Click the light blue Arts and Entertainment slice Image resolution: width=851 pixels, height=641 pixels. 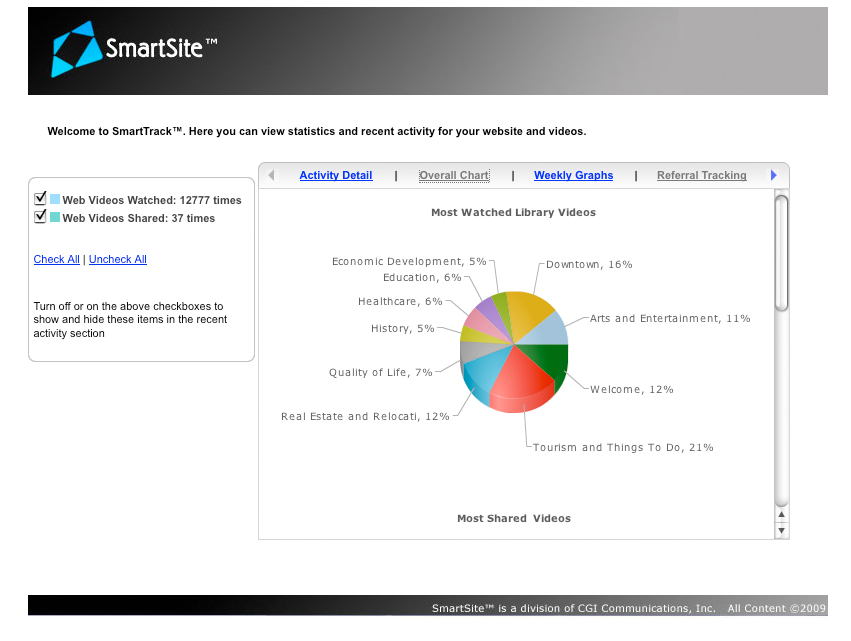tap(549, 331)
